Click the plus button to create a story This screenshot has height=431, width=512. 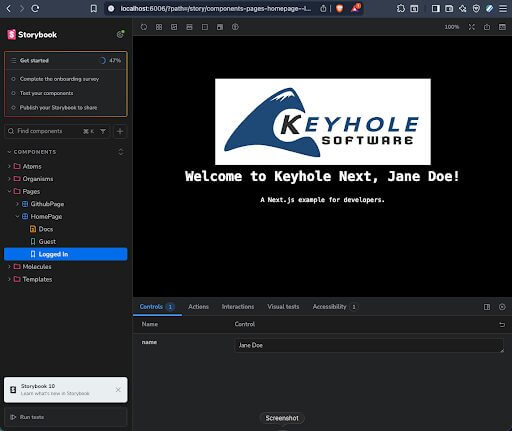pyautogui.click(x=120, y=131)
